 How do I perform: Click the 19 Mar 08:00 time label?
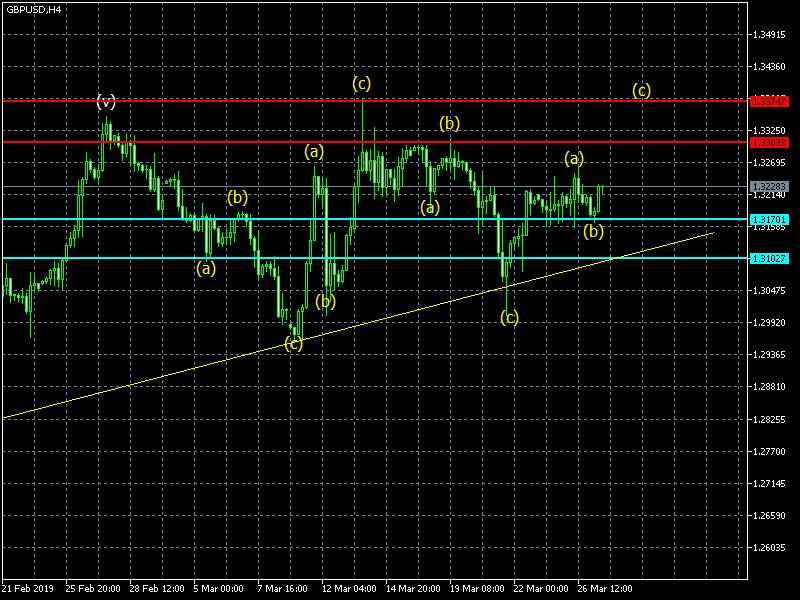(477, 589)
